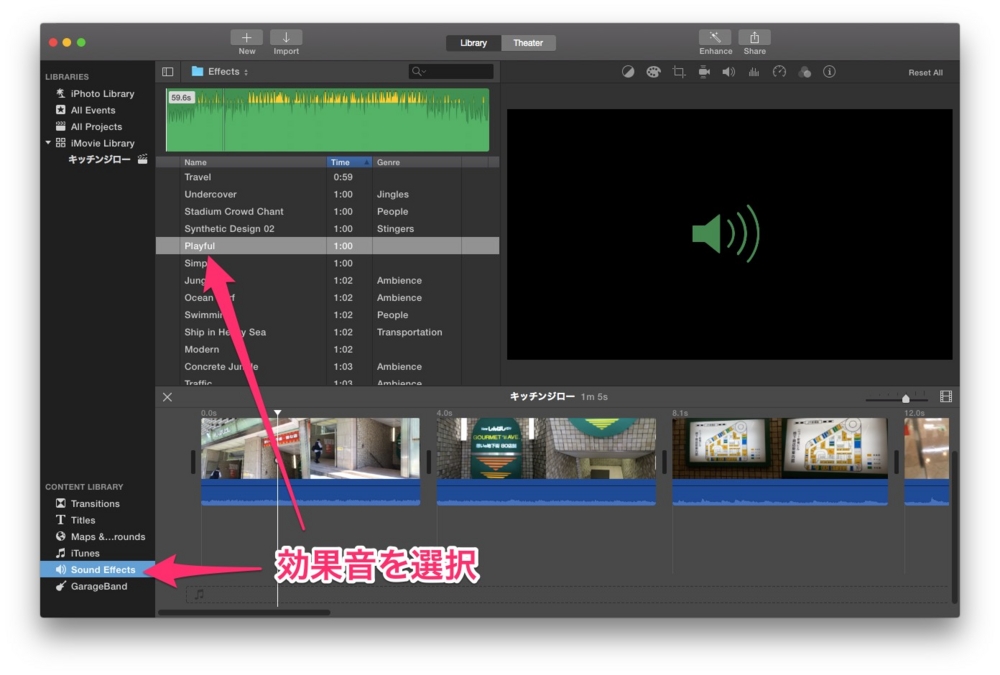Image resolution: width=1000 pixels, height=675 pixels.
Task: Select All Events in sidebar
Action: coord(86,110)
